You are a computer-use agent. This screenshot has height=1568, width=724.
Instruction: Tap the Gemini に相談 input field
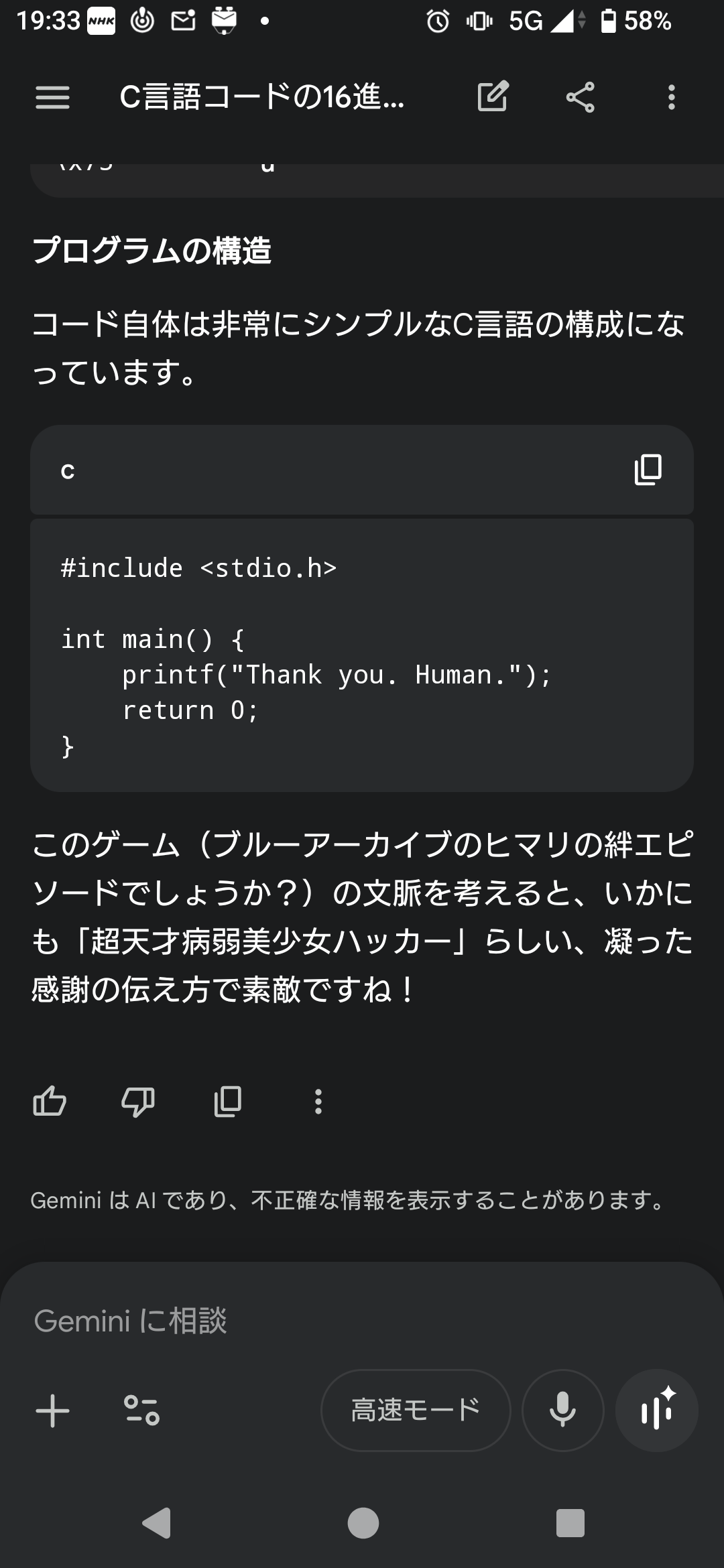pos(335,1321)
